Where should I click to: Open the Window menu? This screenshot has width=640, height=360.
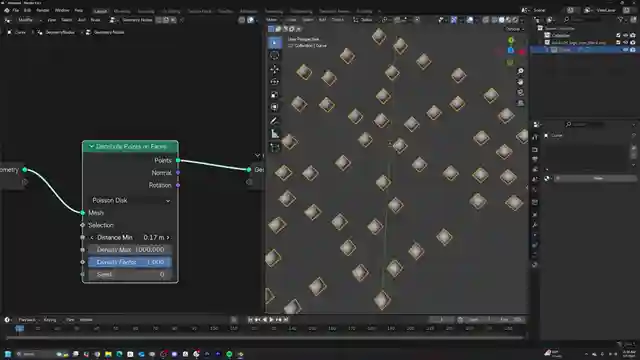point(62,10)
